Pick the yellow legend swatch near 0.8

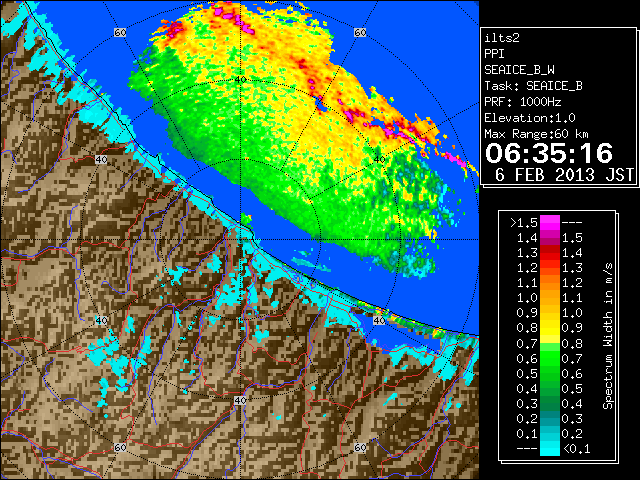[550, 329]
